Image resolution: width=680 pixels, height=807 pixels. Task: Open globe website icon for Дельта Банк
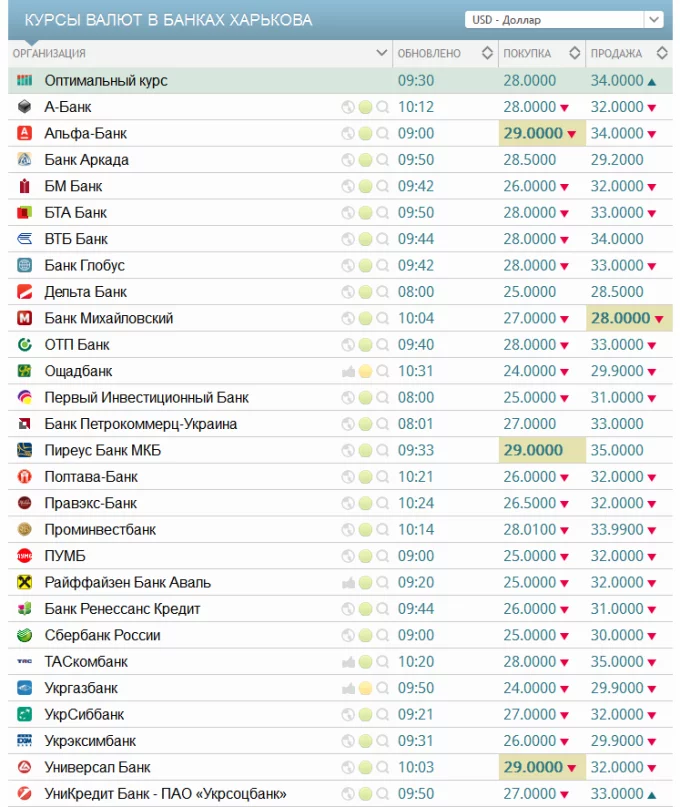[x=348, y=292]
